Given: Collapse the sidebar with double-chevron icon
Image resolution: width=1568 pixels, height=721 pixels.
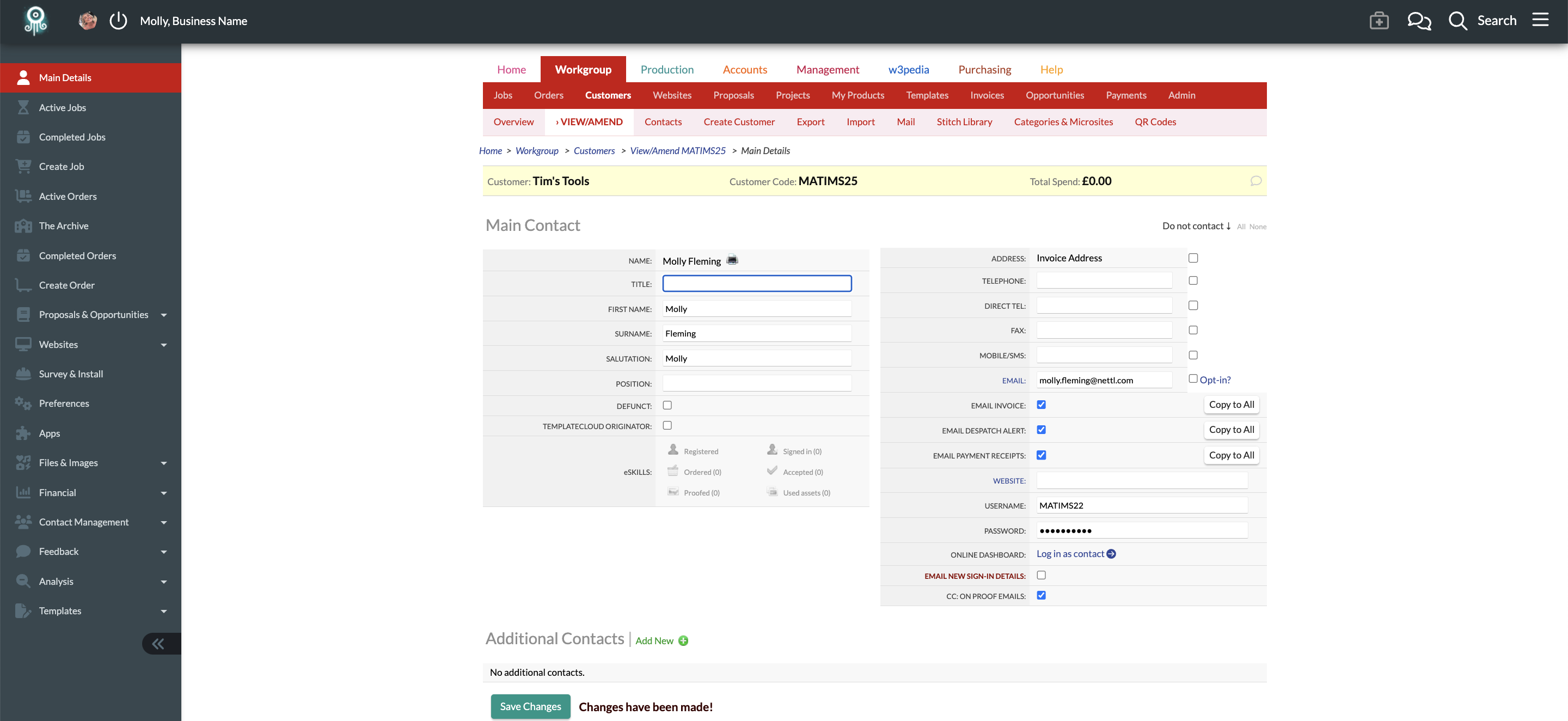Looking at the screenshot, I should 158,644.
